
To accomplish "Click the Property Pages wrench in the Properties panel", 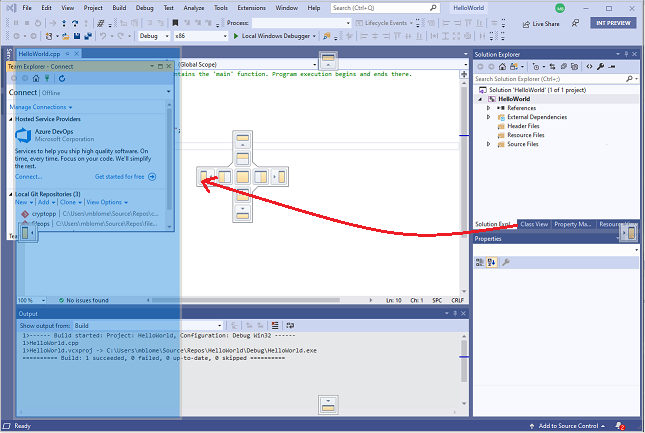I will click(506, 262).
